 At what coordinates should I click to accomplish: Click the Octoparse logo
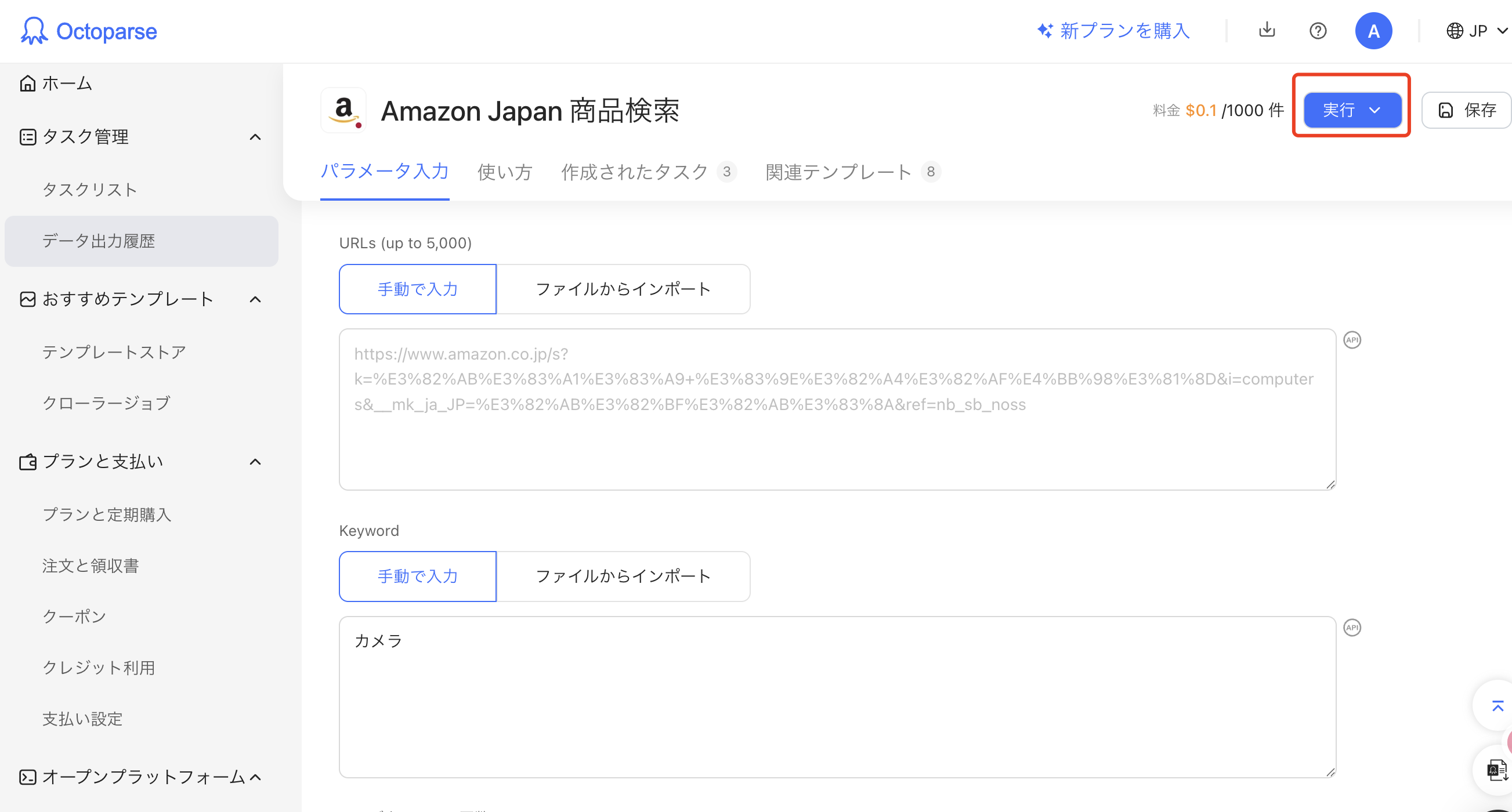tap(89, 31)
